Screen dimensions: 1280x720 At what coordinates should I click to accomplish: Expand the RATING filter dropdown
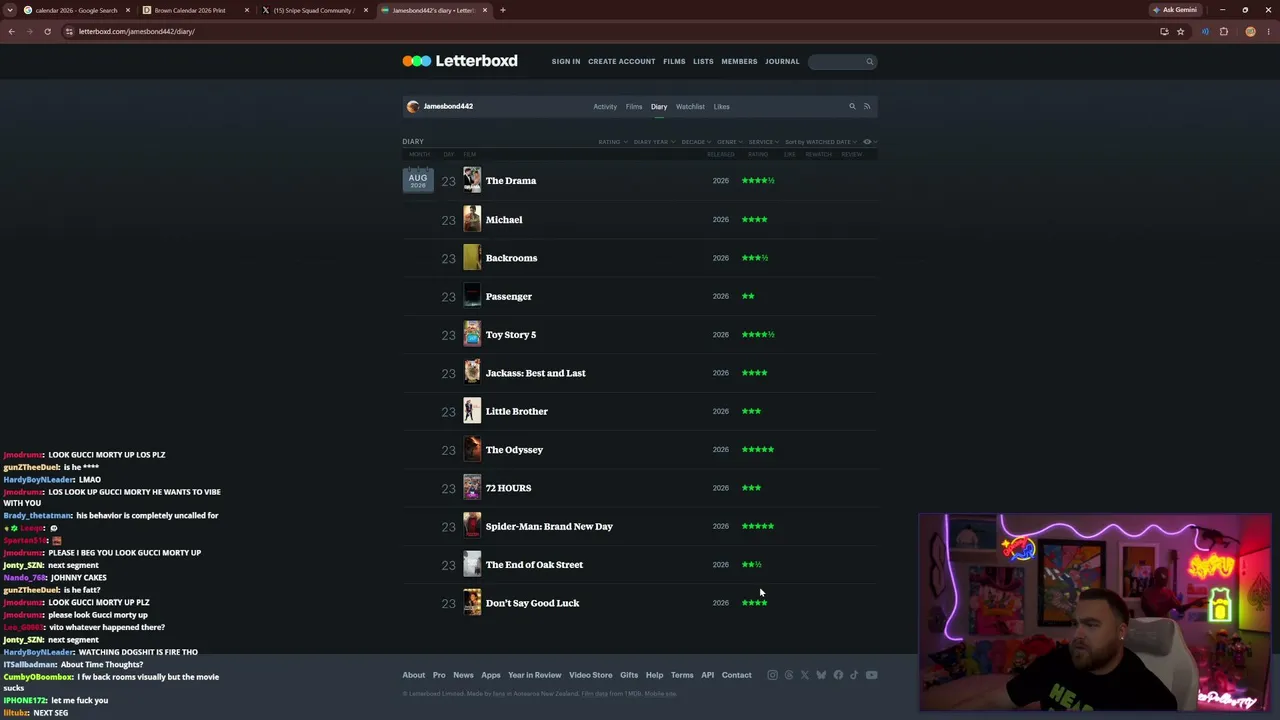click(613, 142)
